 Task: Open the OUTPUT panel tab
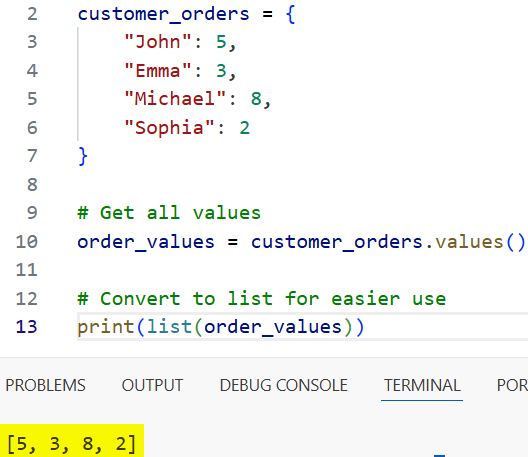click(x=153, y=385)
